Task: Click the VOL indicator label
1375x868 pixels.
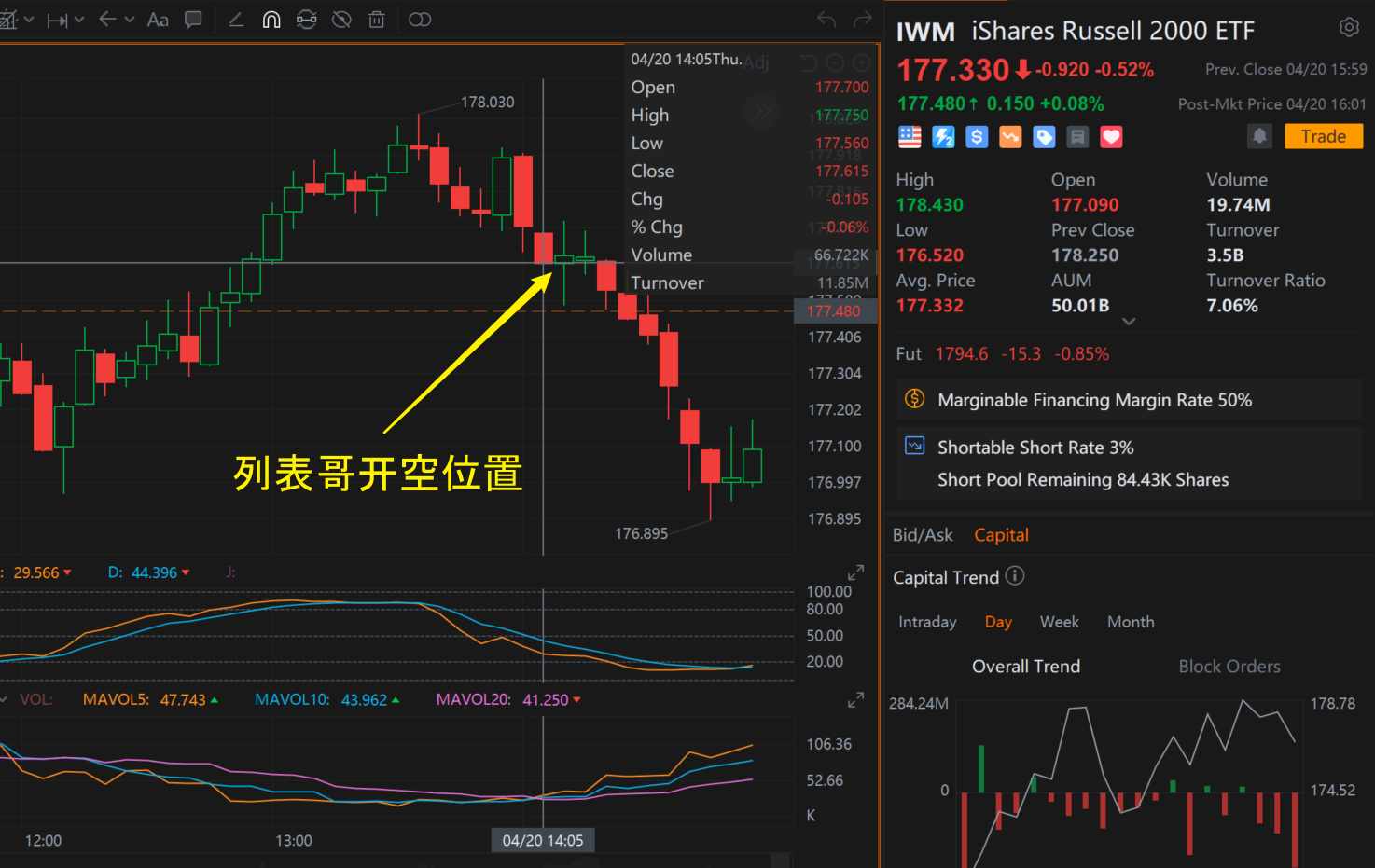Action: click(x=35, y=699)
